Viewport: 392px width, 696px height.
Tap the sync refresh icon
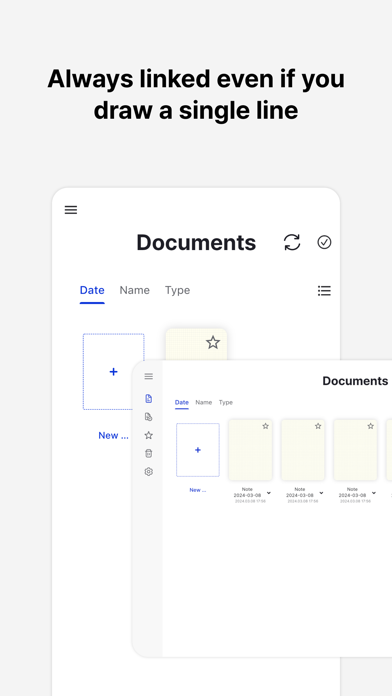pyautogui.click(x=292, y=242)
